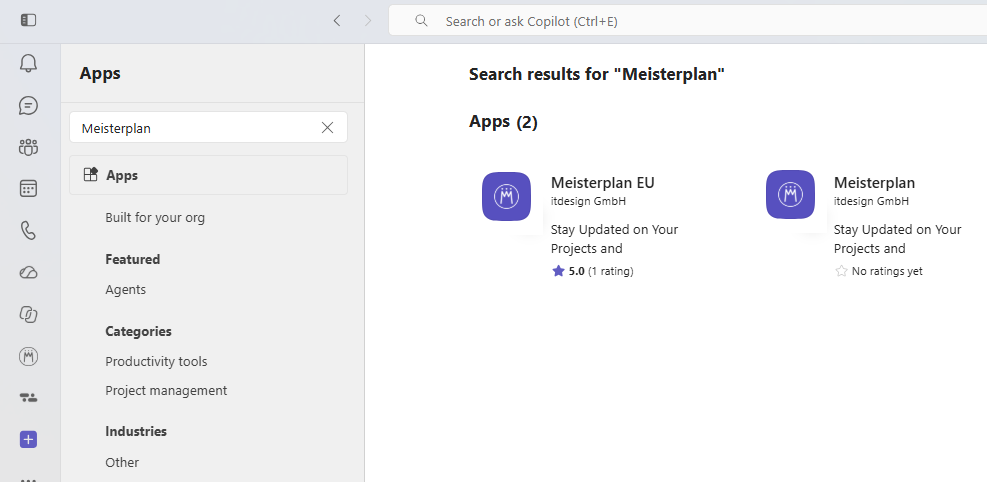Open the Meisterplan app title without EU

874,182
